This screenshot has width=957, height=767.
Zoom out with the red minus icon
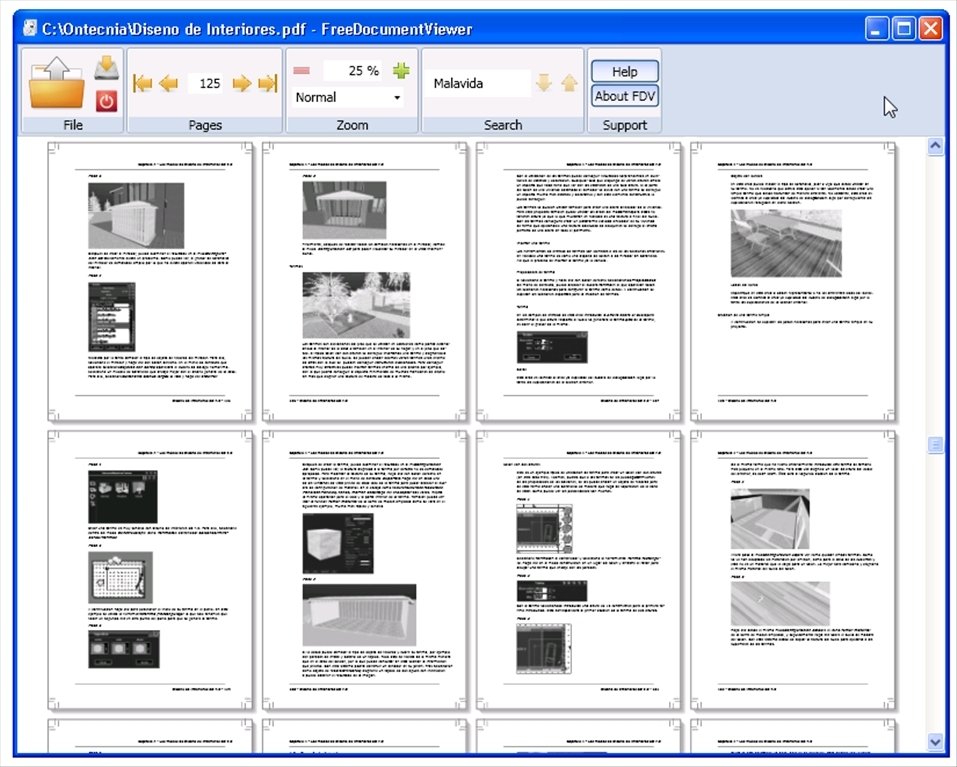[302, 70]
